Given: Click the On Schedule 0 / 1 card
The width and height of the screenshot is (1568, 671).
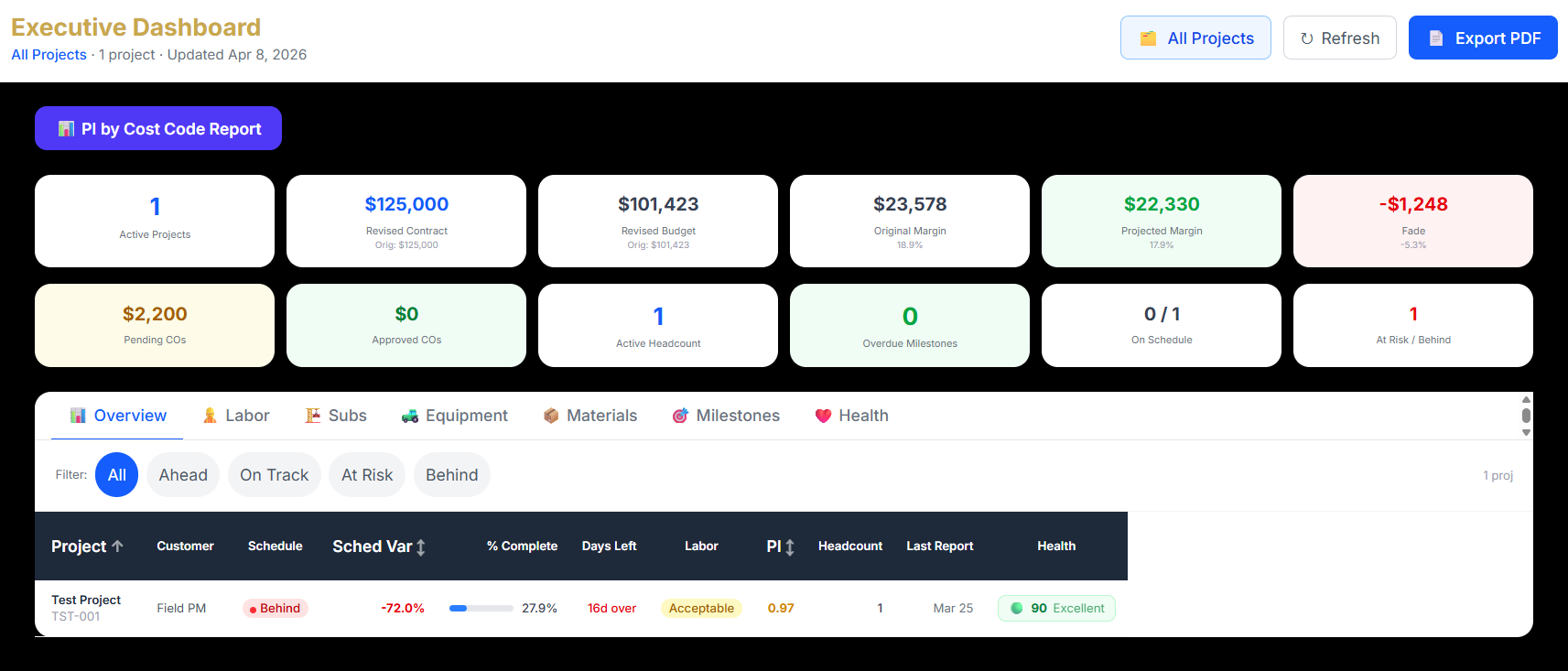Looking at the screenshot, I should (1162, 325).
